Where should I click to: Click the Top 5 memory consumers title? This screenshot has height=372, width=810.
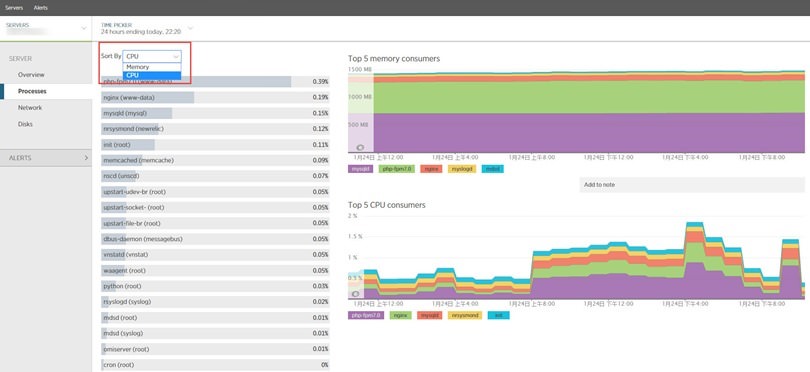tap(394, 59)
